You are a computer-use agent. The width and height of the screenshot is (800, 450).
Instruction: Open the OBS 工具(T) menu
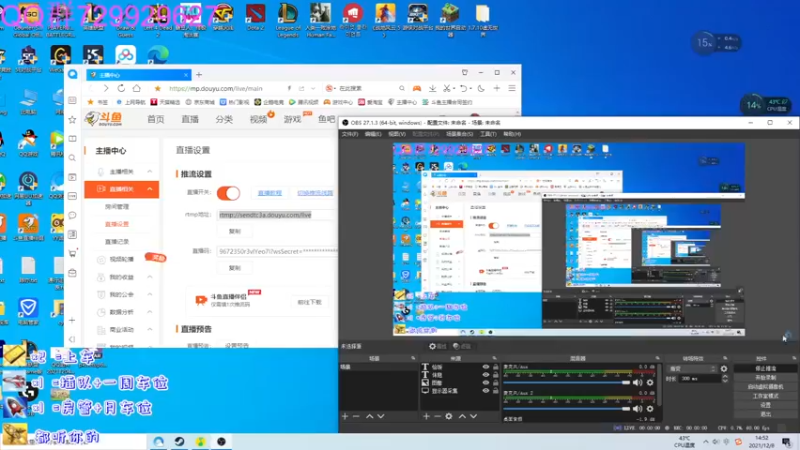488,134
